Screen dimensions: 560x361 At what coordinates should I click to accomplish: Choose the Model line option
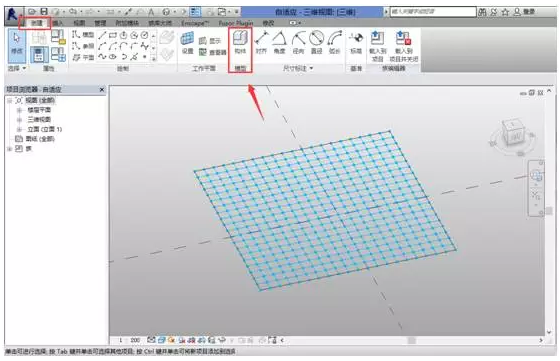[x=83, y=35]
